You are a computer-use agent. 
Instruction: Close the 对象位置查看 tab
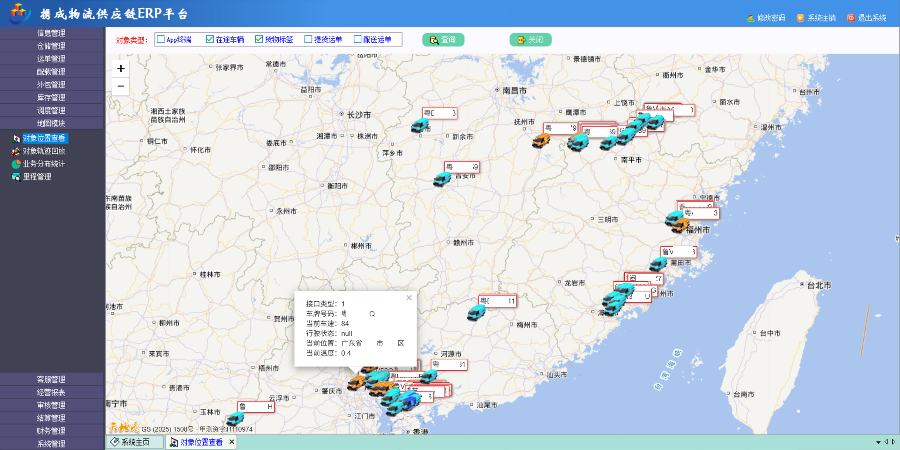[231, 442]
